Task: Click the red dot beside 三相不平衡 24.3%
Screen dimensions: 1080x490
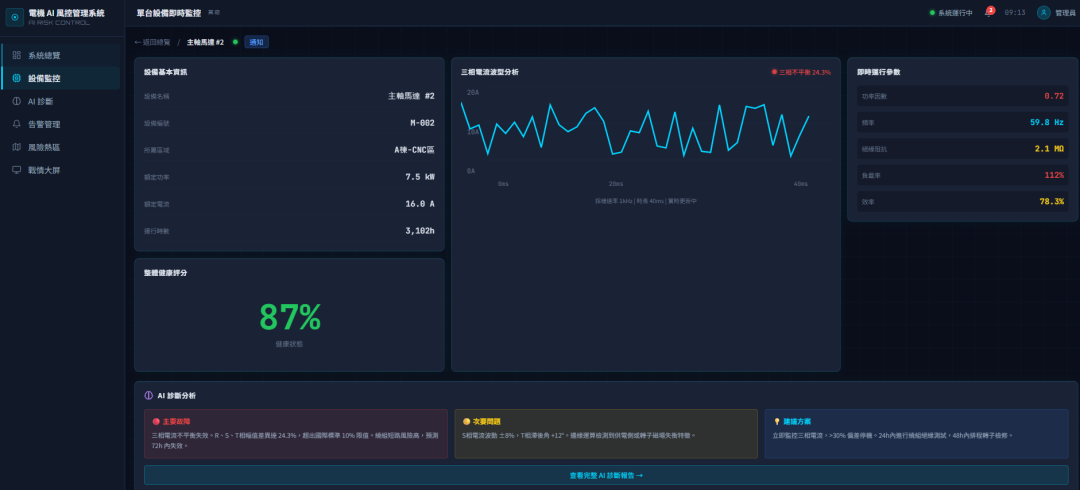Action: pyautogui.click(x=774, y=72)
